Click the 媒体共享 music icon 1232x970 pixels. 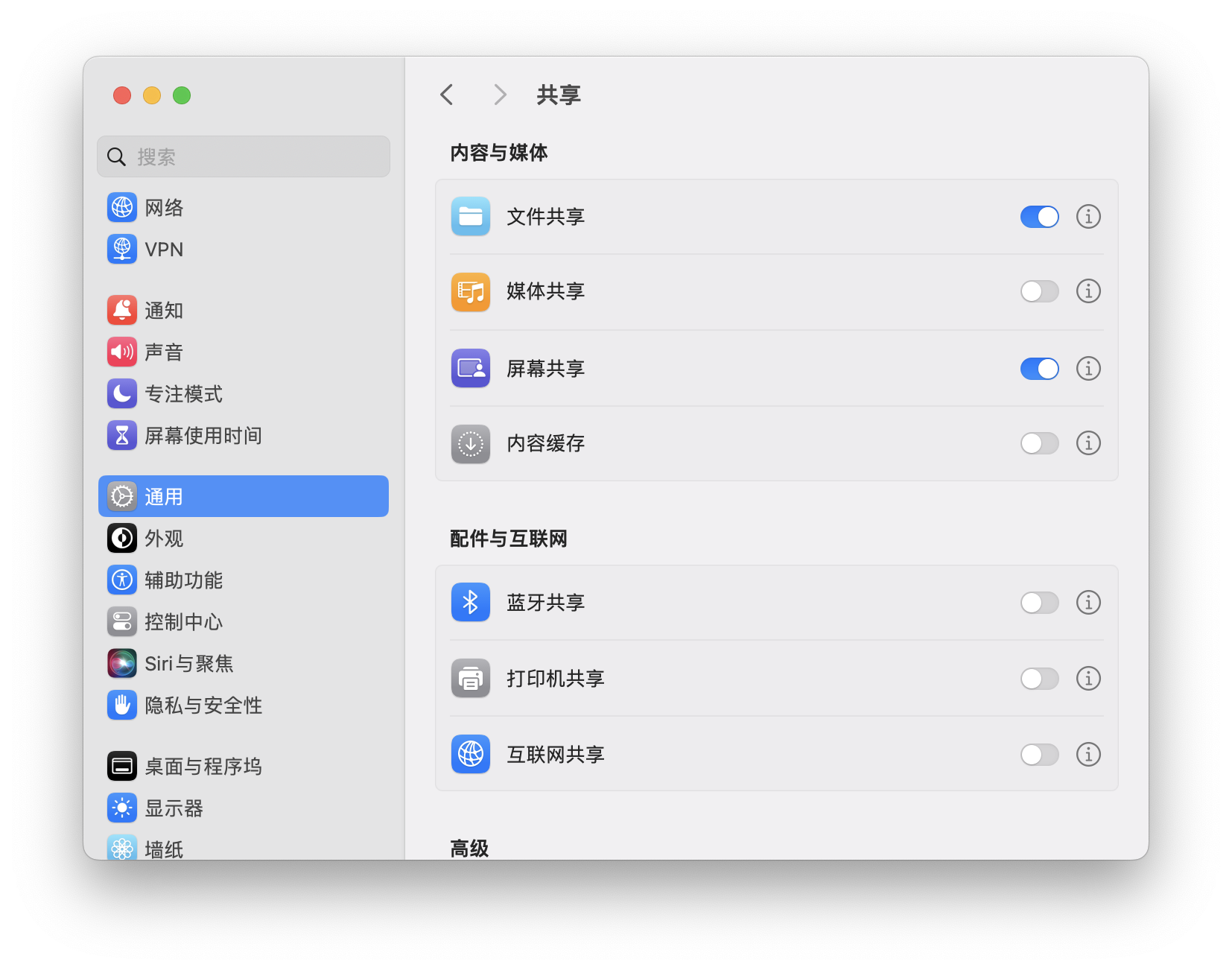coord(470,291)
